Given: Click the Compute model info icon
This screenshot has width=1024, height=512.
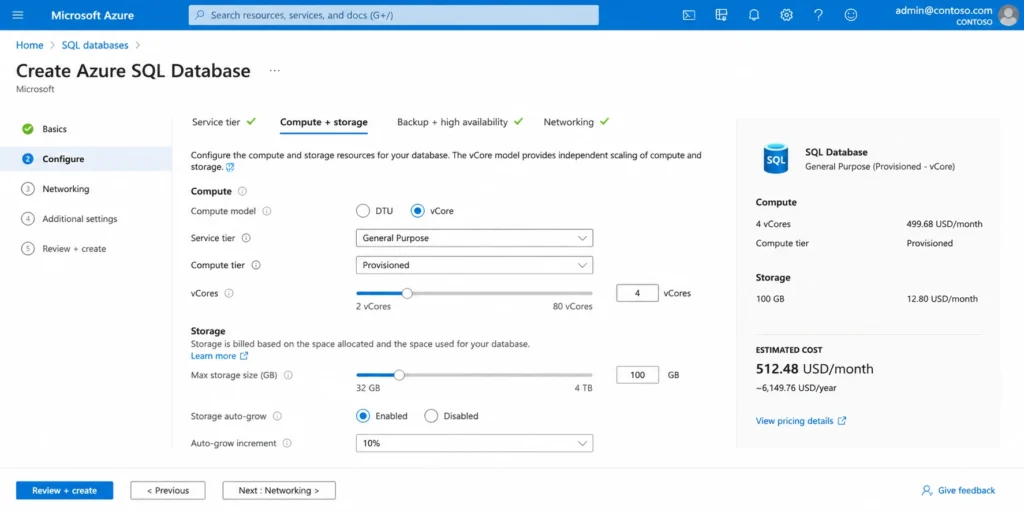Looking at the screenshot, I should click(266, 212).
